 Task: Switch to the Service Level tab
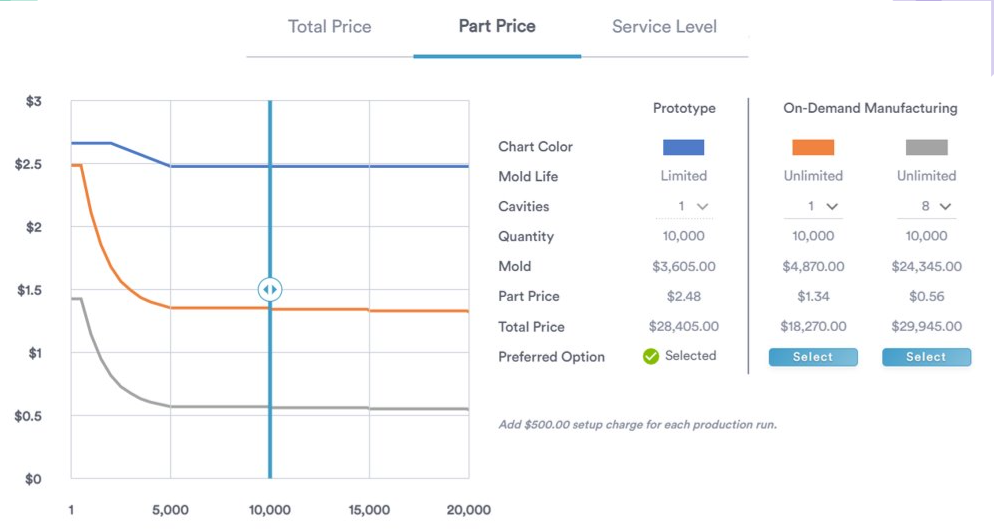click(664, 27)
